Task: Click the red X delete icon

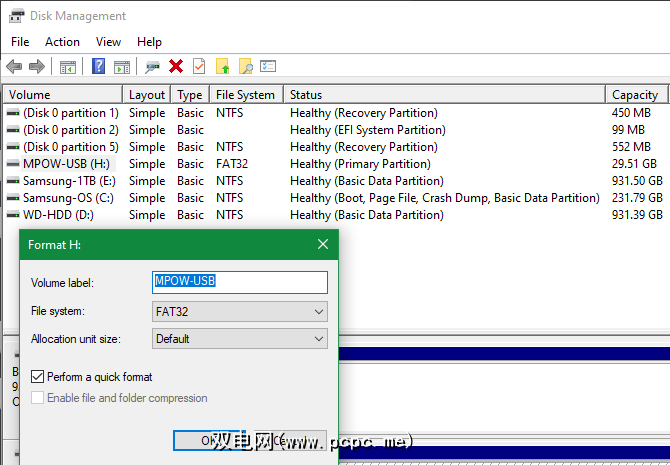Action: (176, 67)
